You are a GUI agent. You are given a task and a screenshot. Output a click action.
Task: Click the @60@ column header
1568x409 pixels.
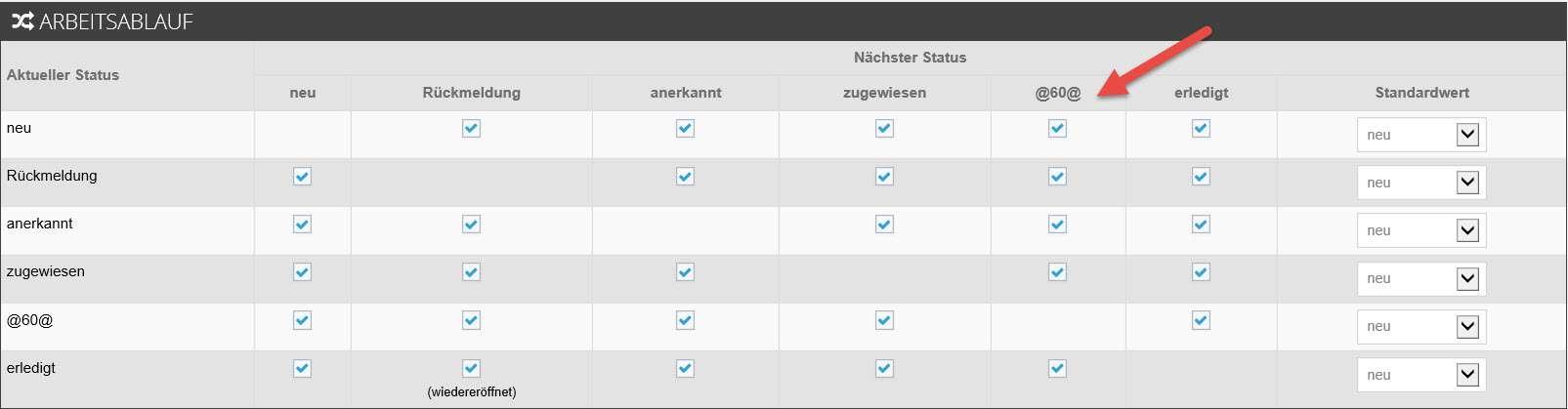pyautogui.click(x=1058, y=93)
